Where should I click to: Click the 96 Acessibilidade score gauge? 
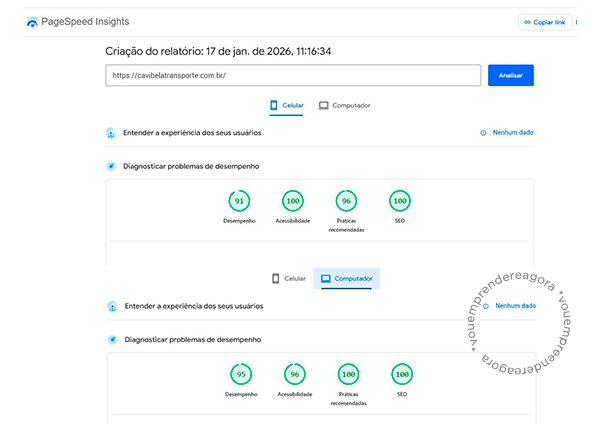coord(295,374)
